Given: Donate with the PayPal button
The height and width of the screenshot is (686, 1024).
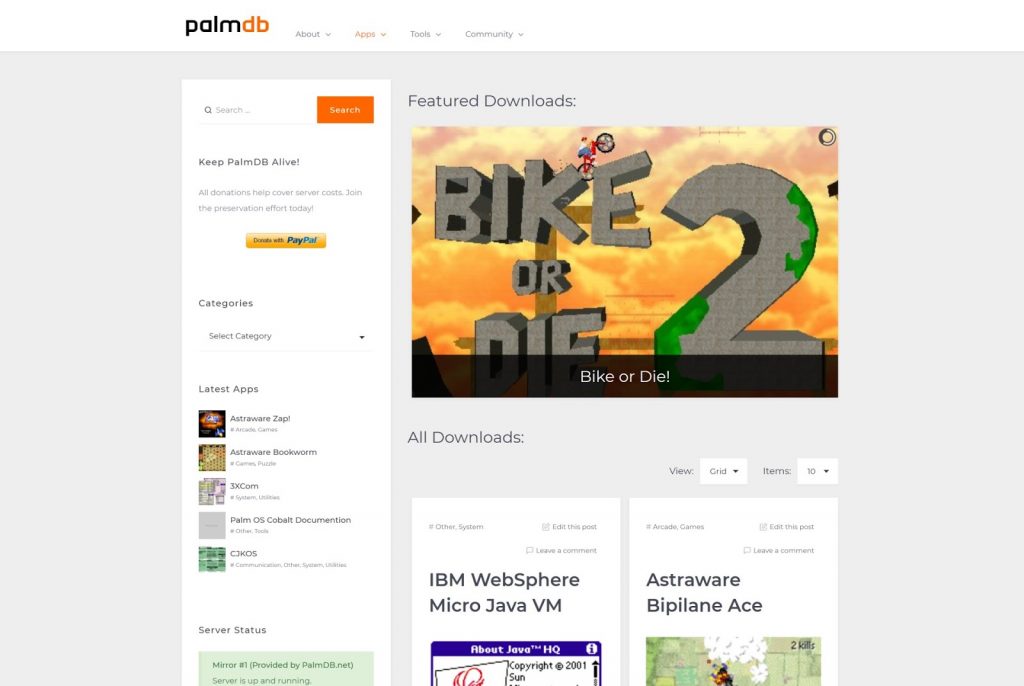Looking at the screenshot, I should pyautogui.click(x=285, y=240).
